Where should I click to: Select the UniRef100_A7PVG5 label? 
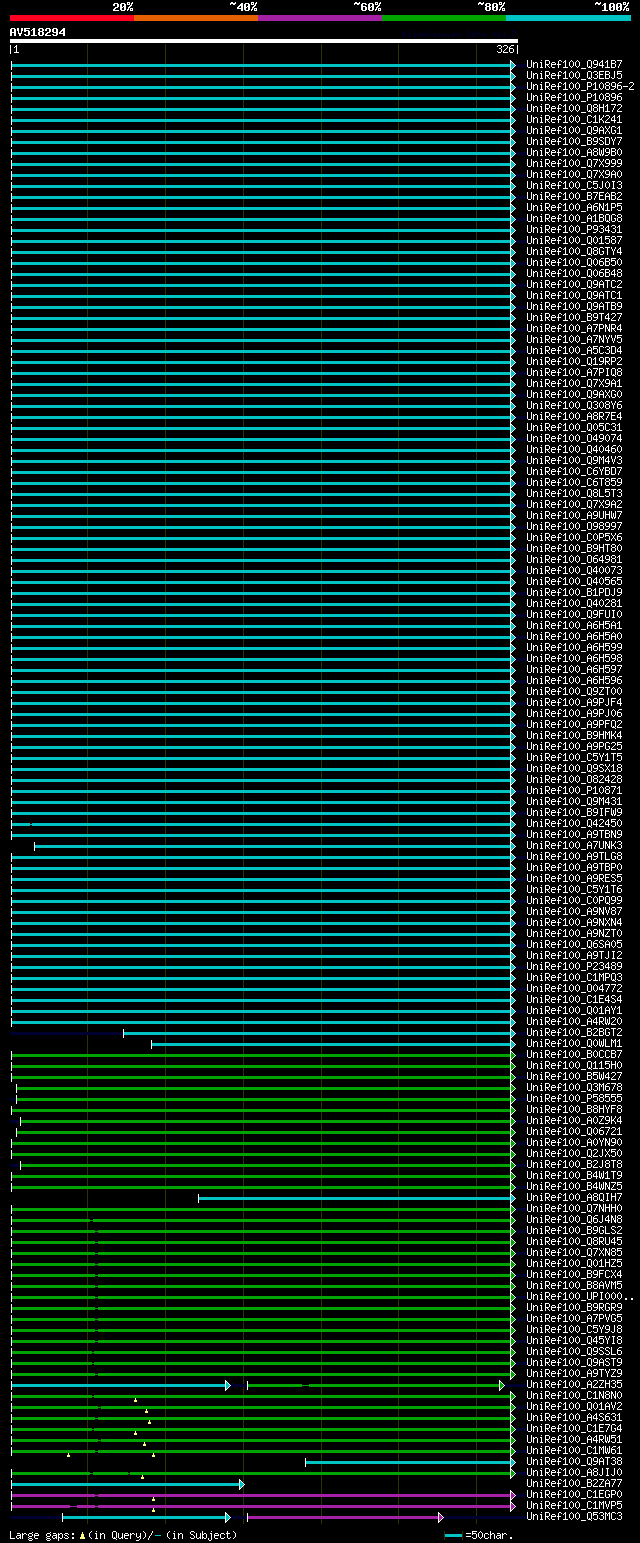(x=574, y=1318)
